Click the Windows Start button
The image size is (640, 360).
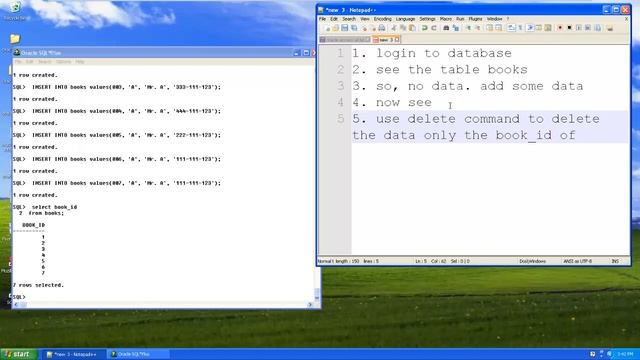point(19,354)
